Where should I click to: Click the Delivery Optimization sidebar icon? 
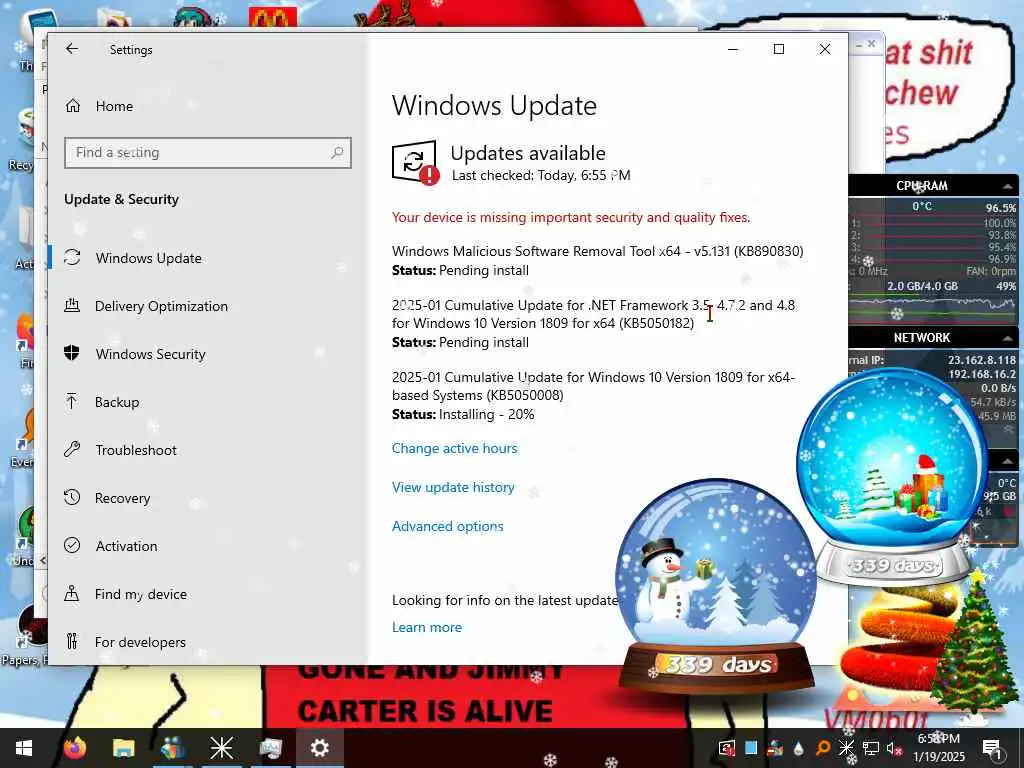(72, 306)
